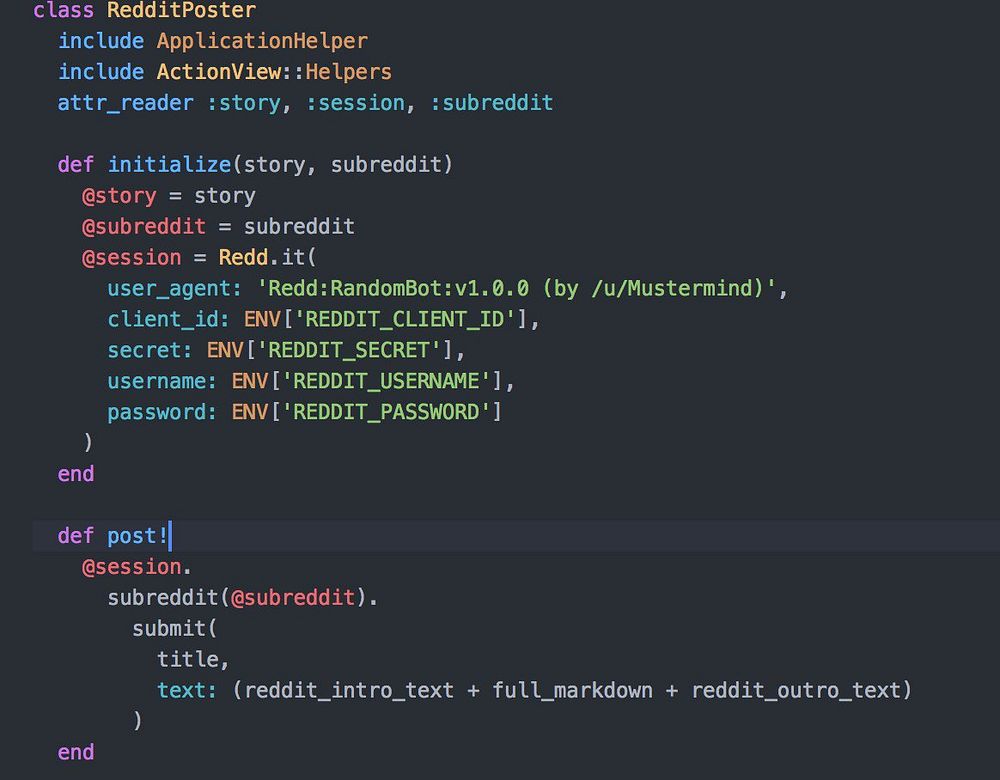Click full_markdown in the expression

coord(572,690)
